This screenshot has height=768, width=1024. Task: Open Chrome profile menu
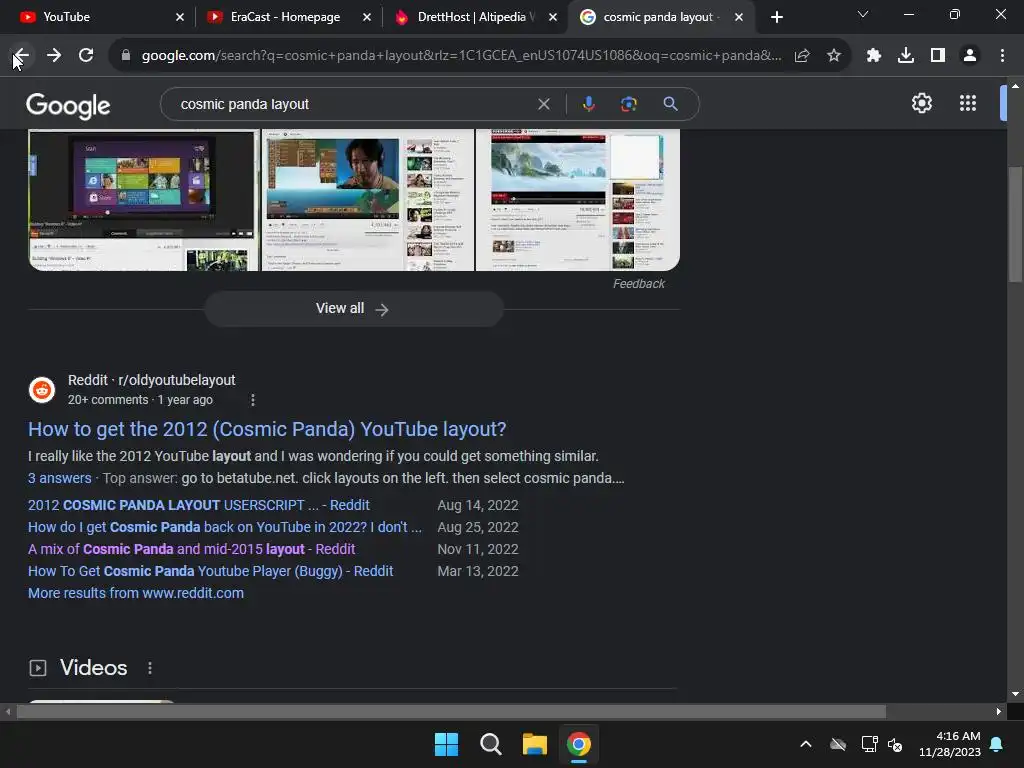pyautogui.click(x=970, y=56)
